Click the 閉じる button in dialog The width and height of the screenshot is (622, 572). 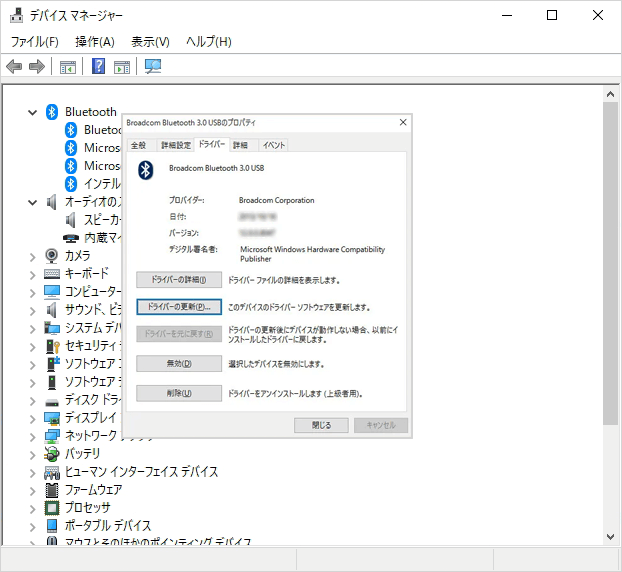(321, 425)
